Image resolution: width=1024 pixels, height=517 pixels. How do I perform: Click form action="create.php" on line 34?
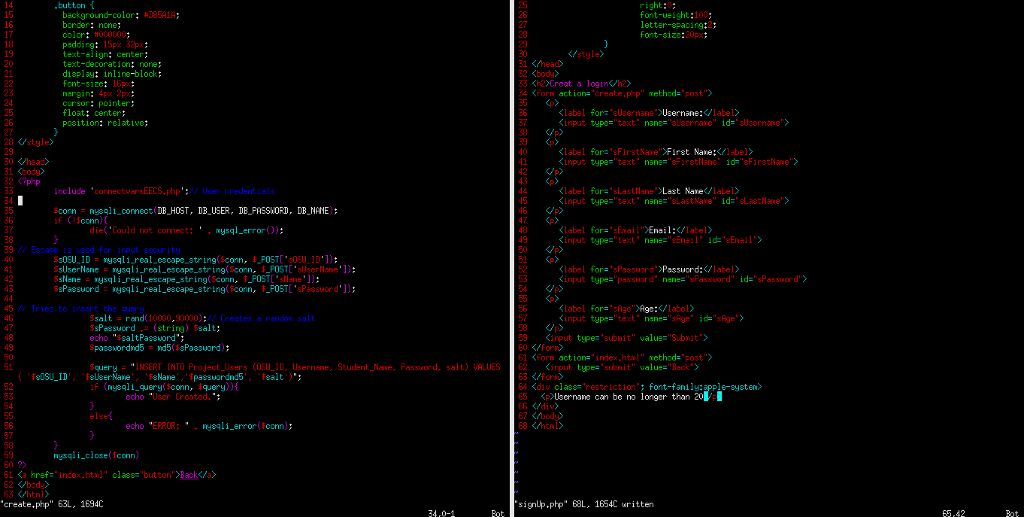pos(622,93)
